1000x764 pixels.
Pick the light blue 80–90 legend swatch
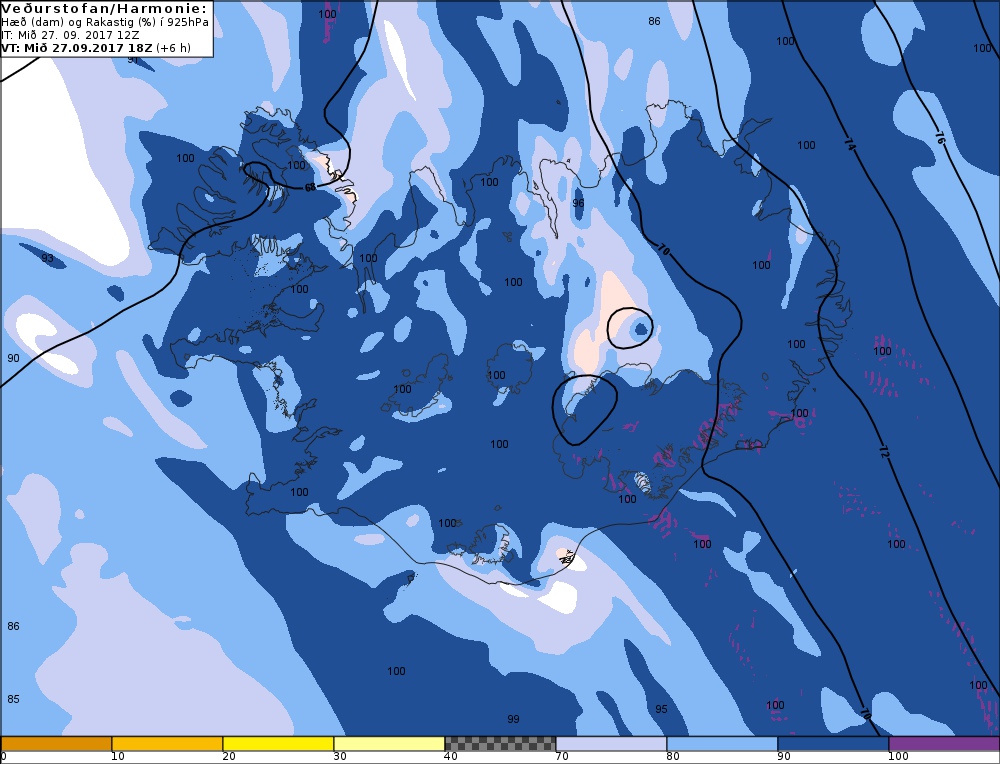722,743
